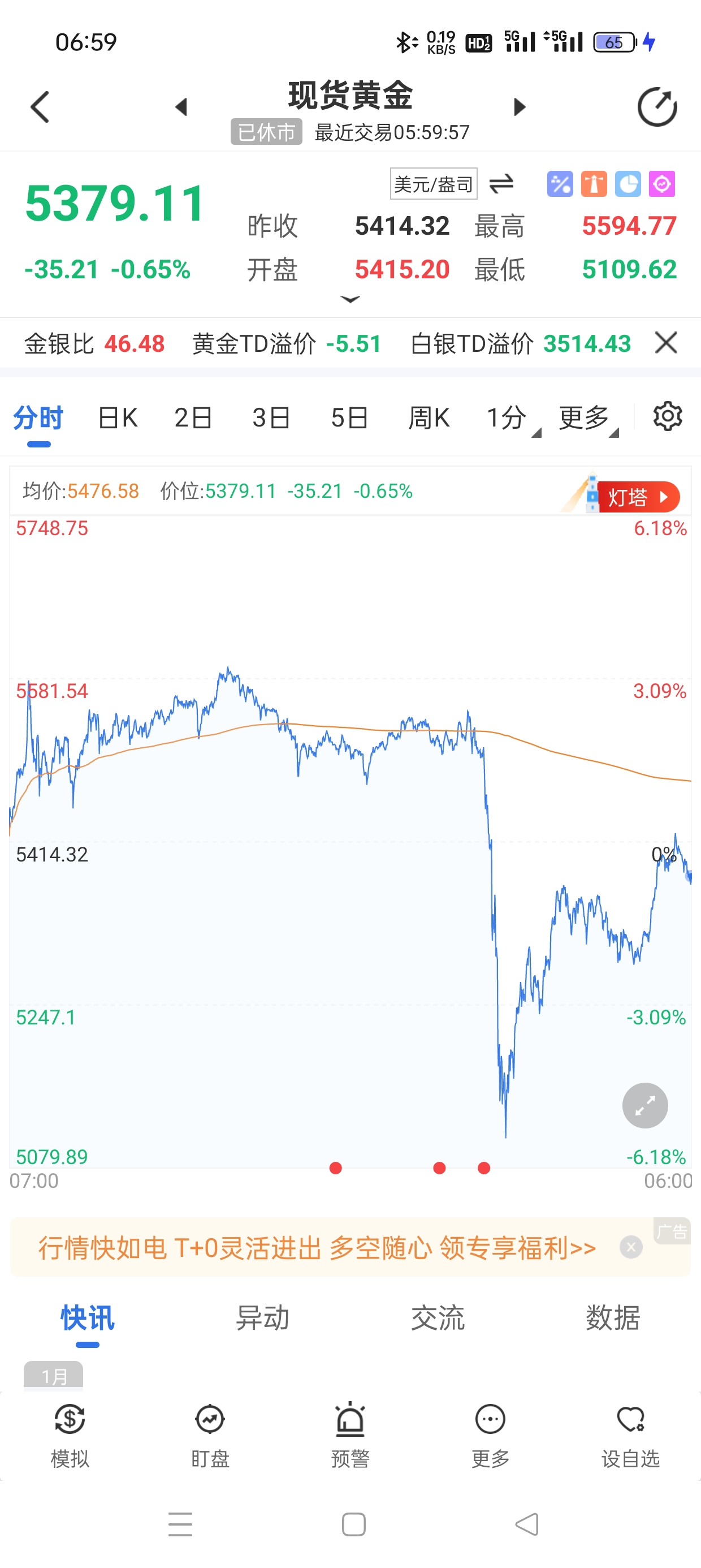This screenshot has height=1568, width=701.
Task: Expand quote details chevron below 开盘
Action: tap(350, 299)
